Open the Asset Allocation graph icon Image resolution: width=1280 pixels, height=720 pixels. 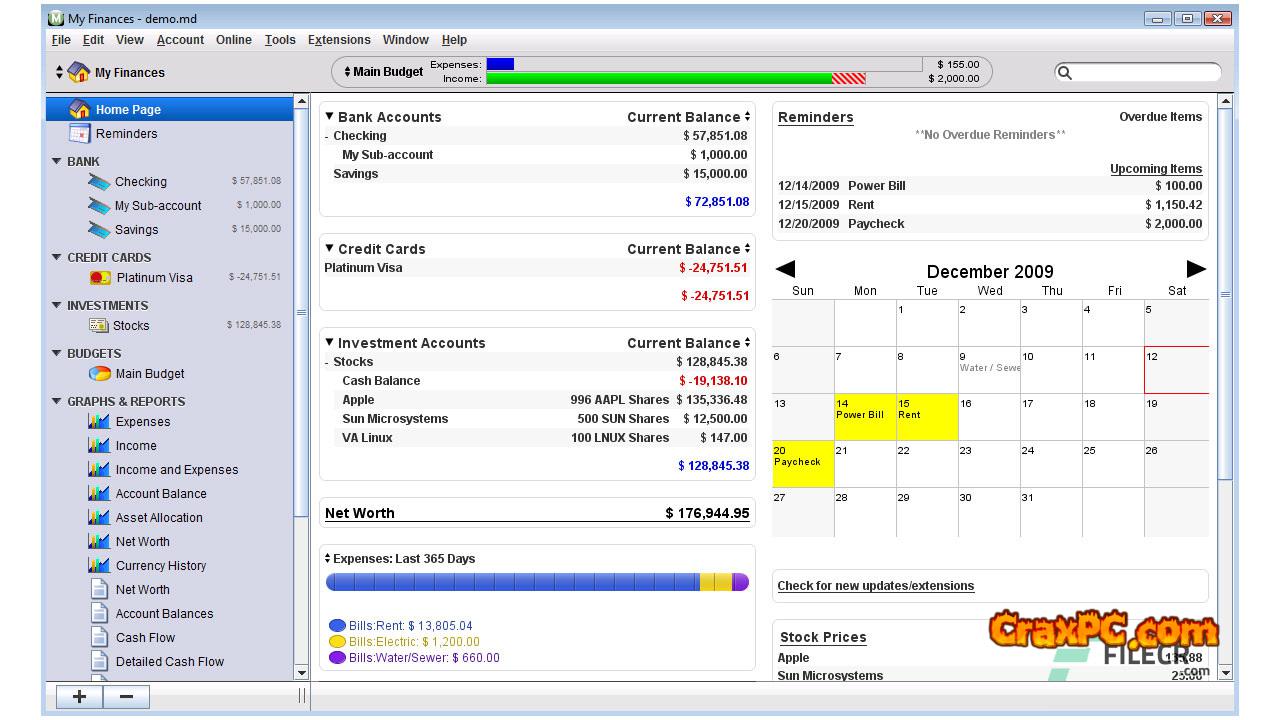coord(99,518)
